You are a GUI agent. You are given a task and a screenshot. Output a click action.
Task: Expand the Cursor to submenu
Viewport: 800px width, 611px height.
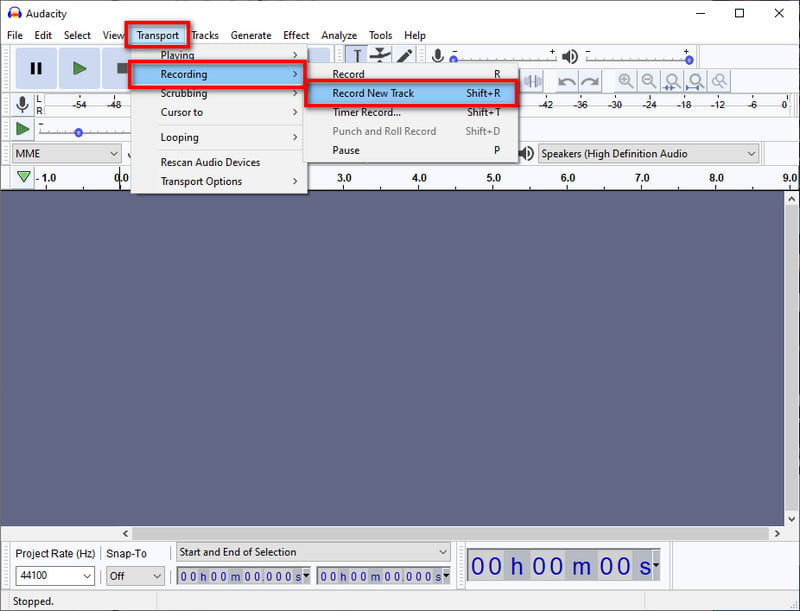tap(219, 112)
